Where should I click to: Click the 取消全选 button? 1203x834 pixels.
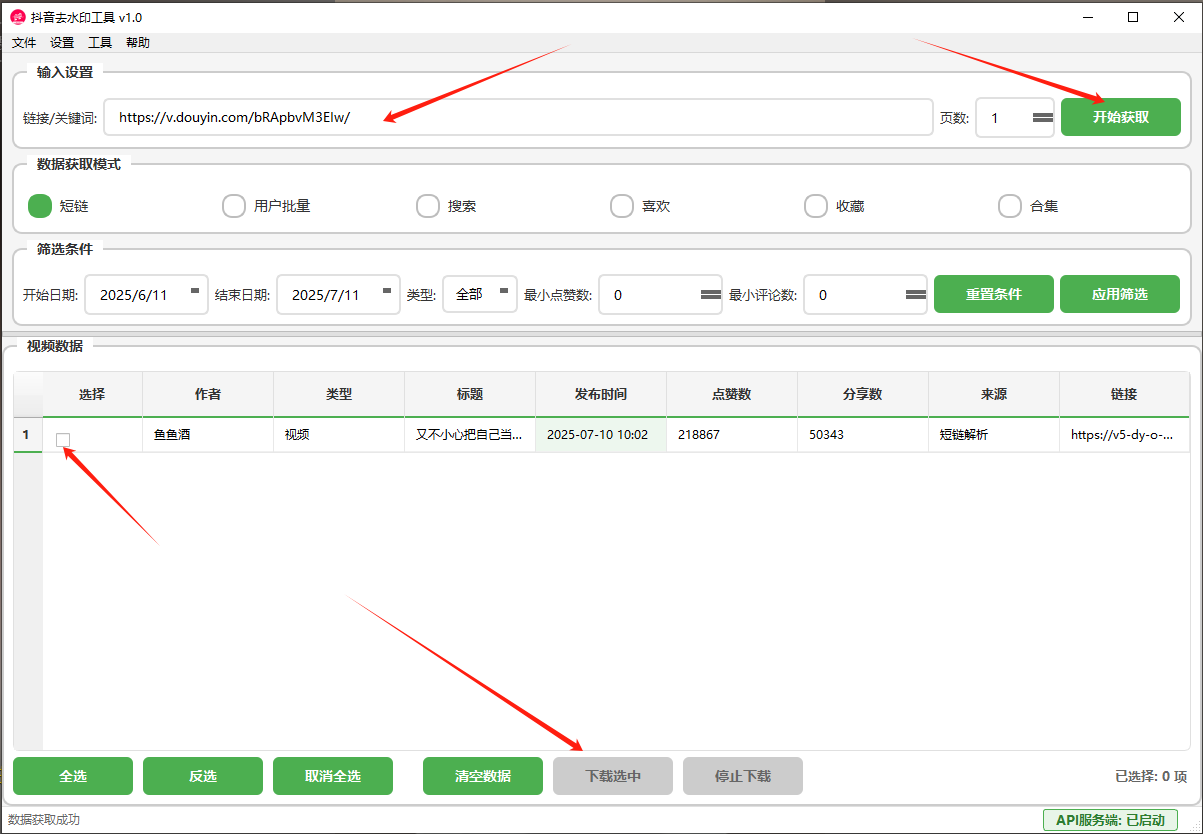coord(333,776)
